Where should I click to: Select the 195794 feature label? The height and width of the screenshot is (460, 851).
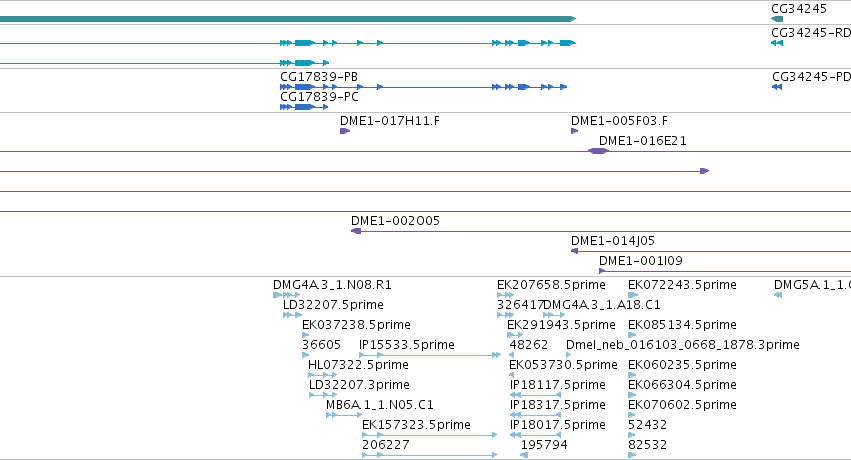544,445
